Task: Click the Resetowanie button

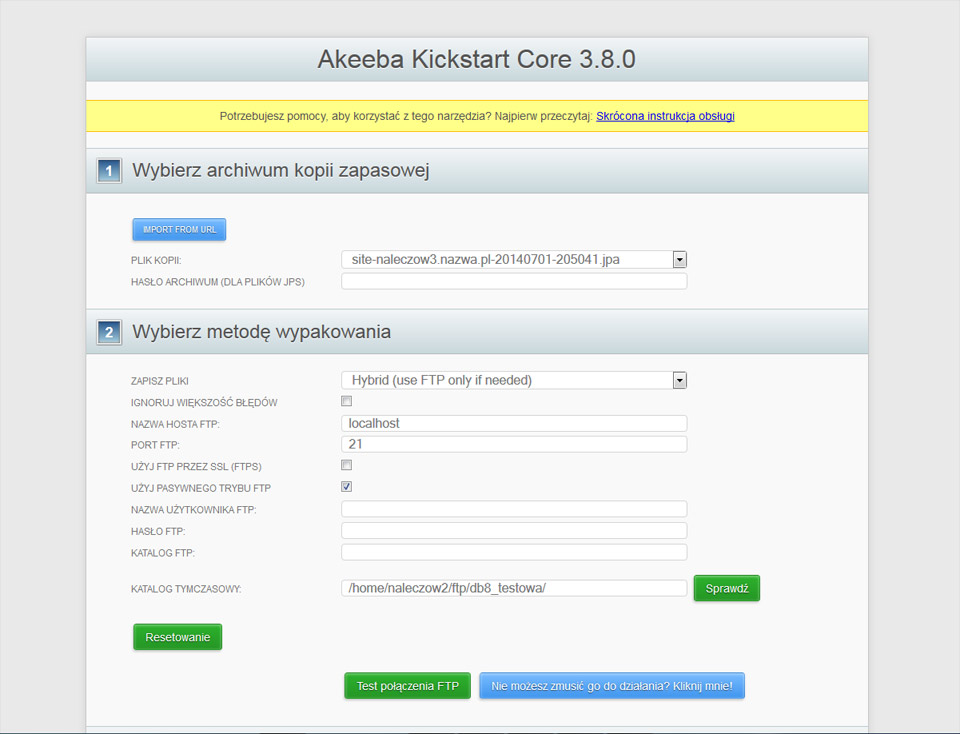Action: (178, 637)
